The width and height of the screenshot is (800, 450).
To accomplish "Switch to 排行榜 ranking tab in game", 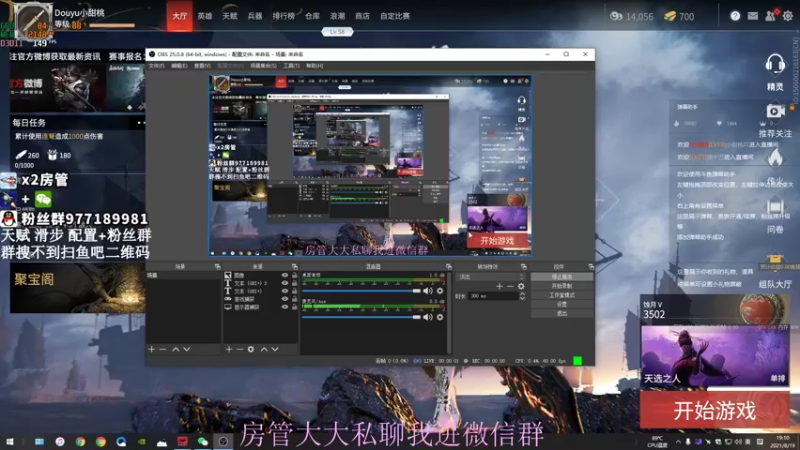I will (x=284, y=16).
